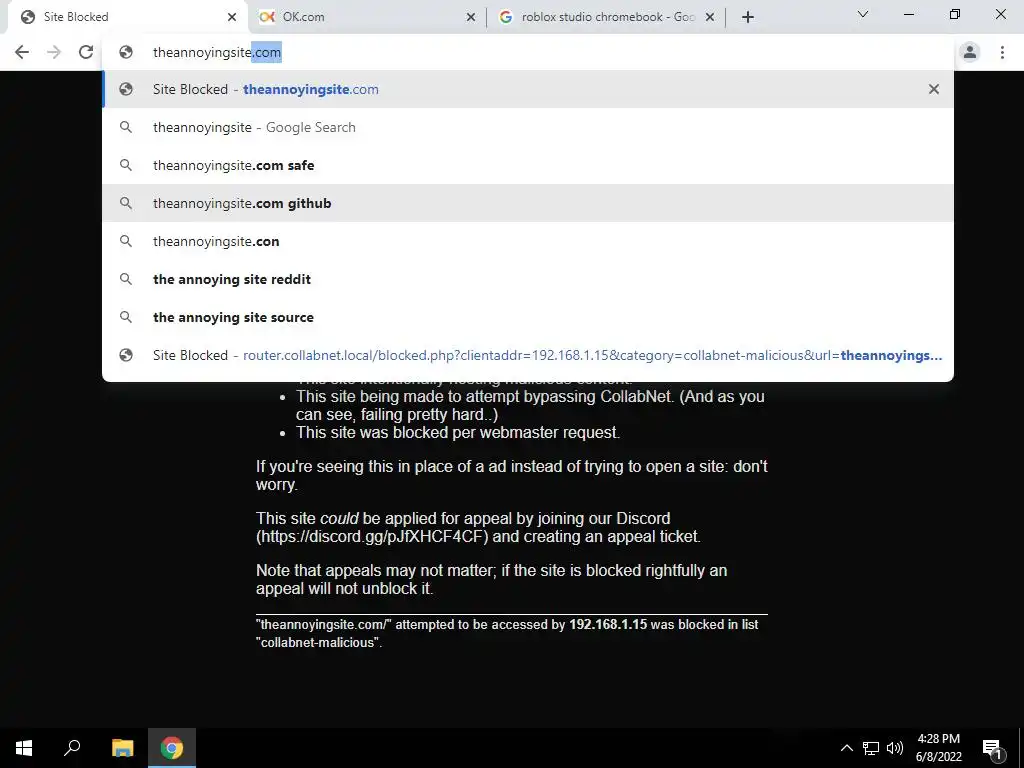
Task: Open File Explorer from the taskbar
Action: 122,748
